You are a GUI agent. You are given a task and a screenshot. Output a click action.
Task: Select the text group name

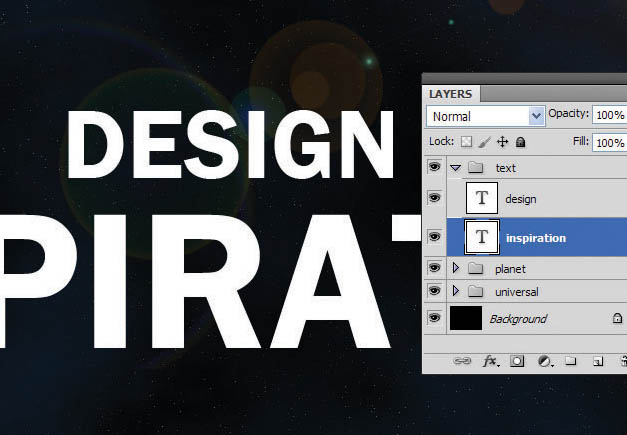point(506,168)
